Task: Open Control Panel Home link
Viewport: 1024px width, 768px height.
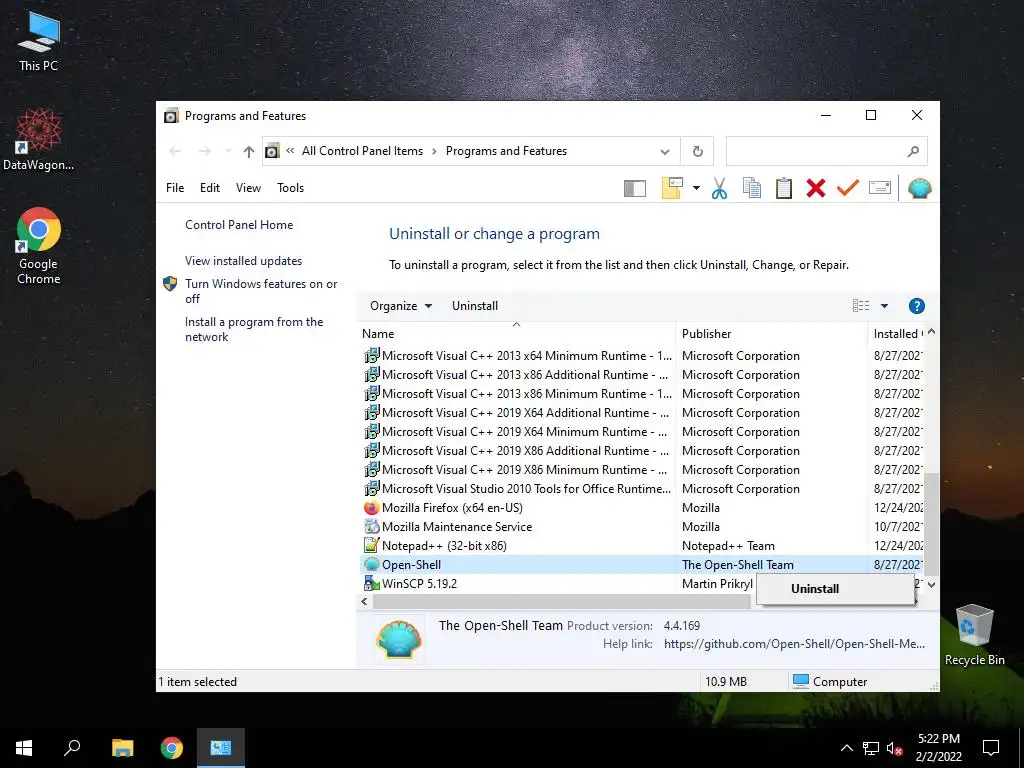Action: coord(239,225)
